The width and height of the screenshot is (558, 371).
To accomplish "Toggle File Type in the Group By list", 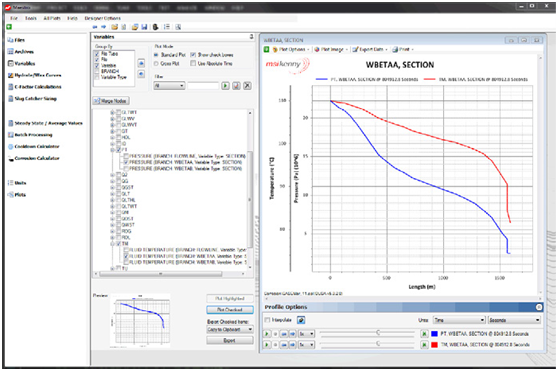I will point(97,54).
